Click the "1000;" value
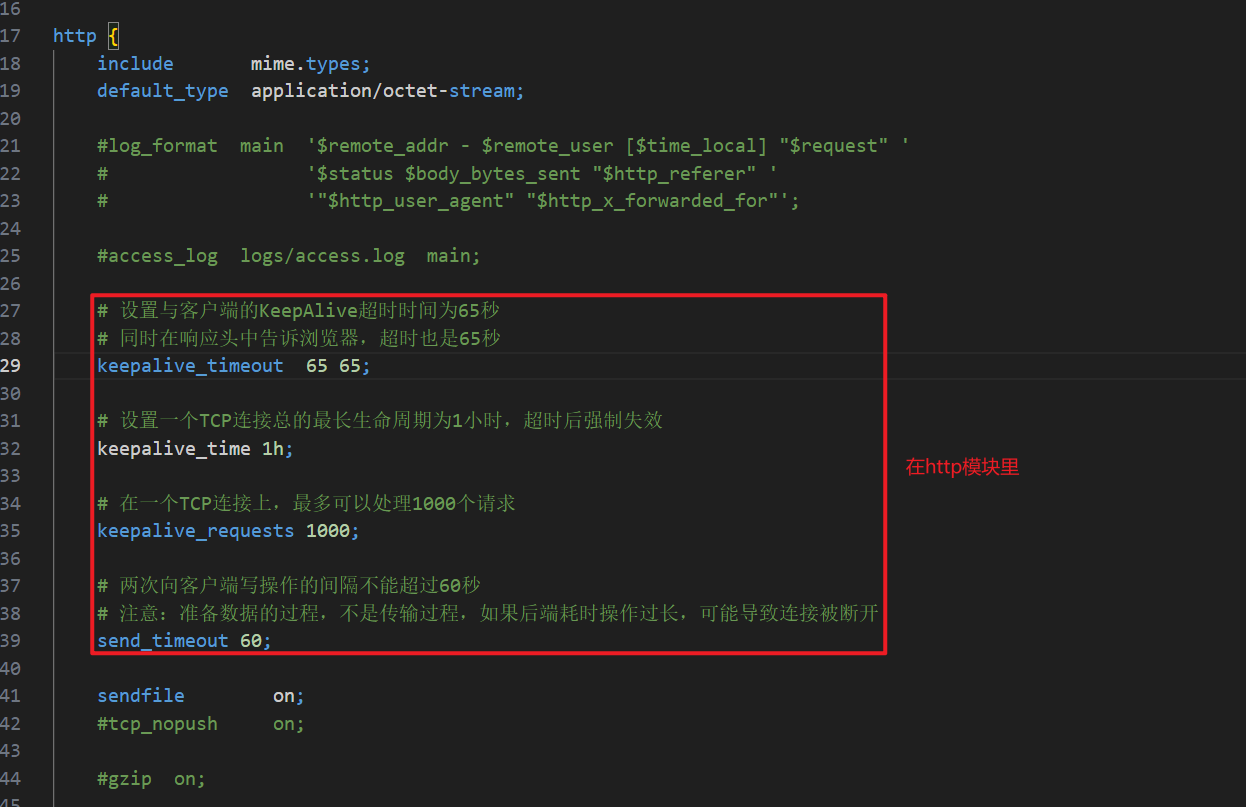This screenshot has height=807, width=1246. (x=333, y=531)
